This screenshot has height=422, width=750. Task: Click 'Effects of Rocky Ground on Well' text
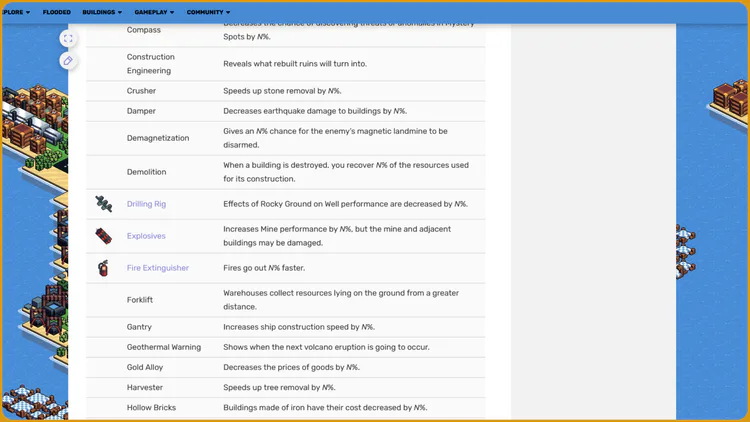pyautogui.click(x=345, y=204)
